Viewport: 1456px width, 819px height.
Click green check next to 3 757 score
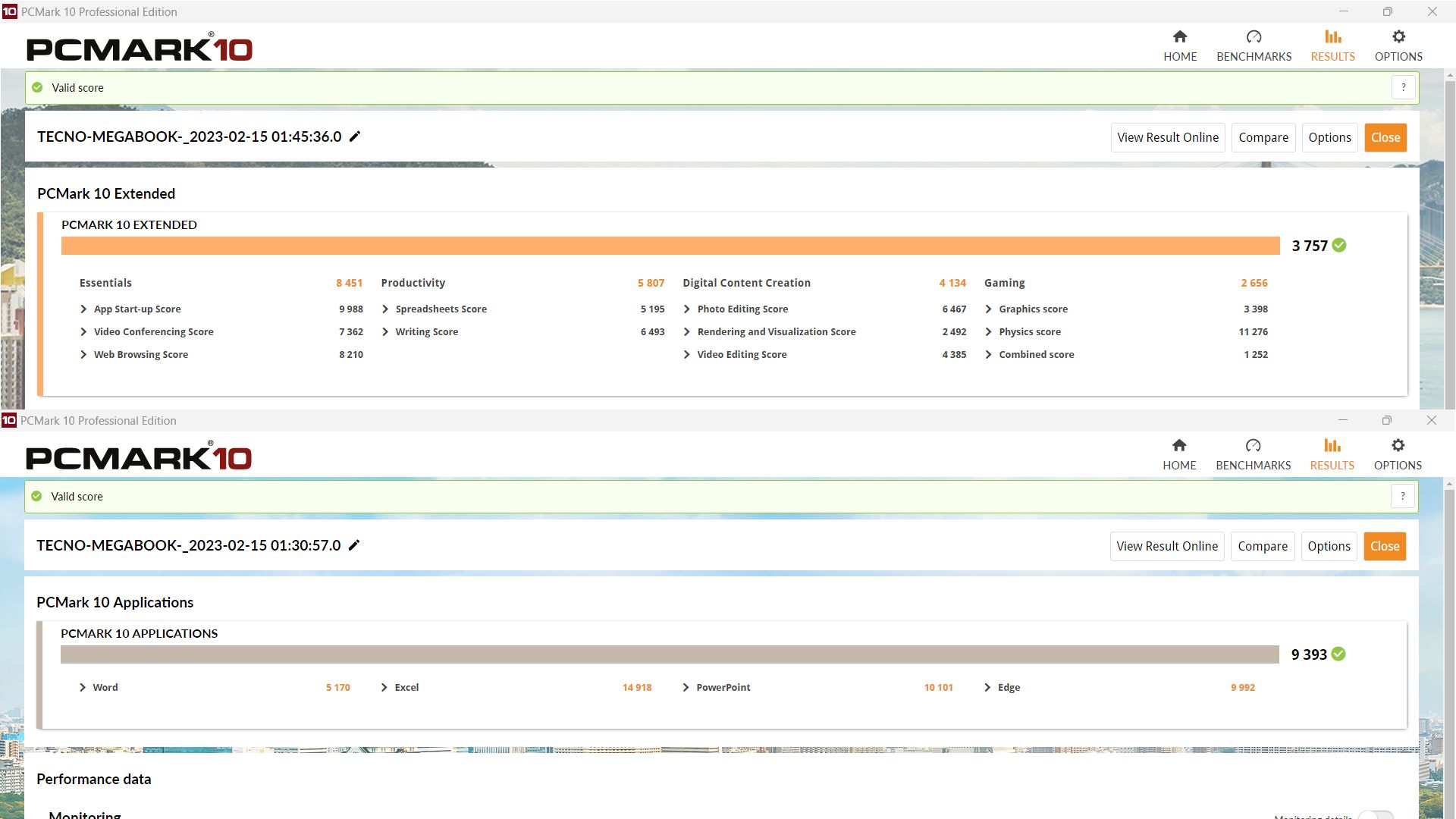[x=1339, y=245]
